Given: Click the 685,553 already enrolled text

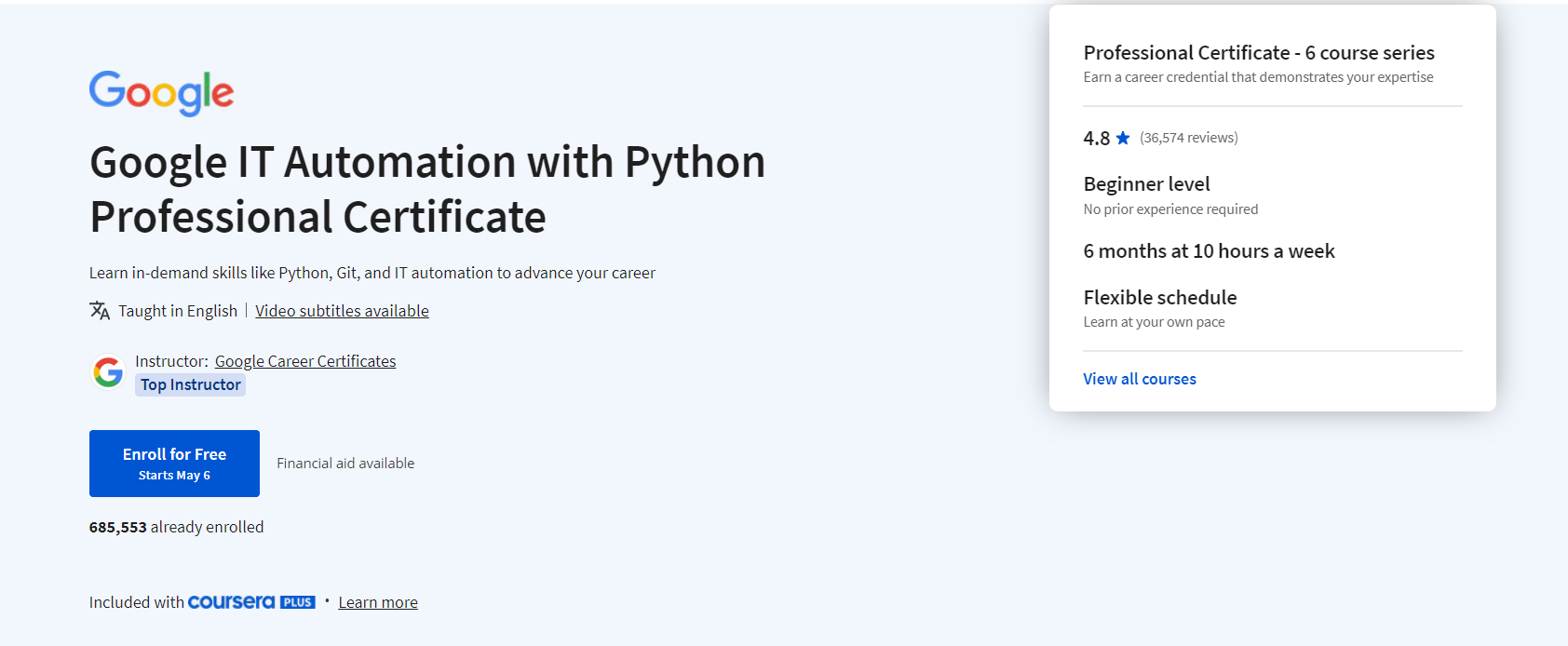Looking at the screenshot, I should 176,527.
